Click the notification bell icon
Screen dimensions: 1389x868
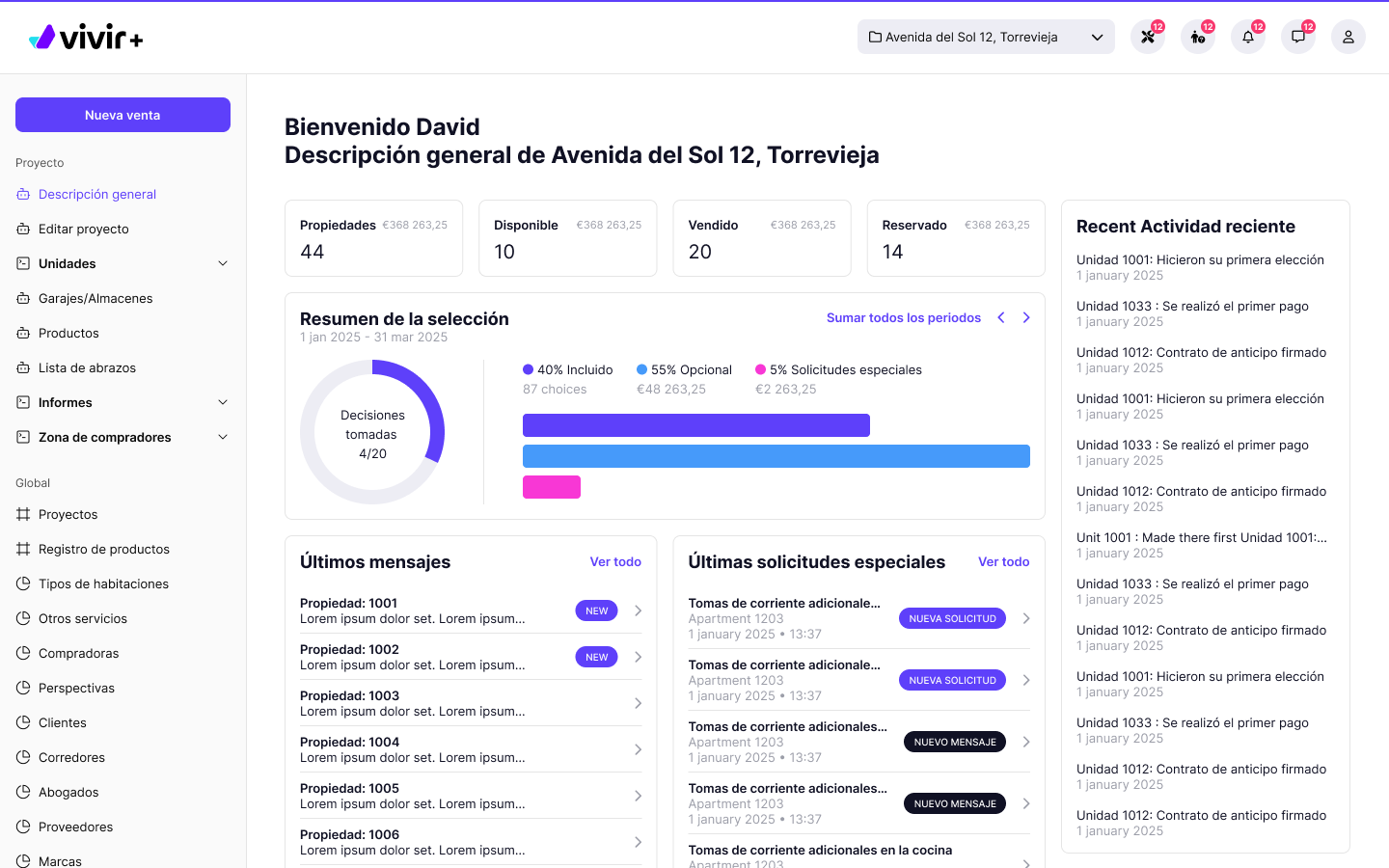pyautogui.click(x=1247, y=38)
